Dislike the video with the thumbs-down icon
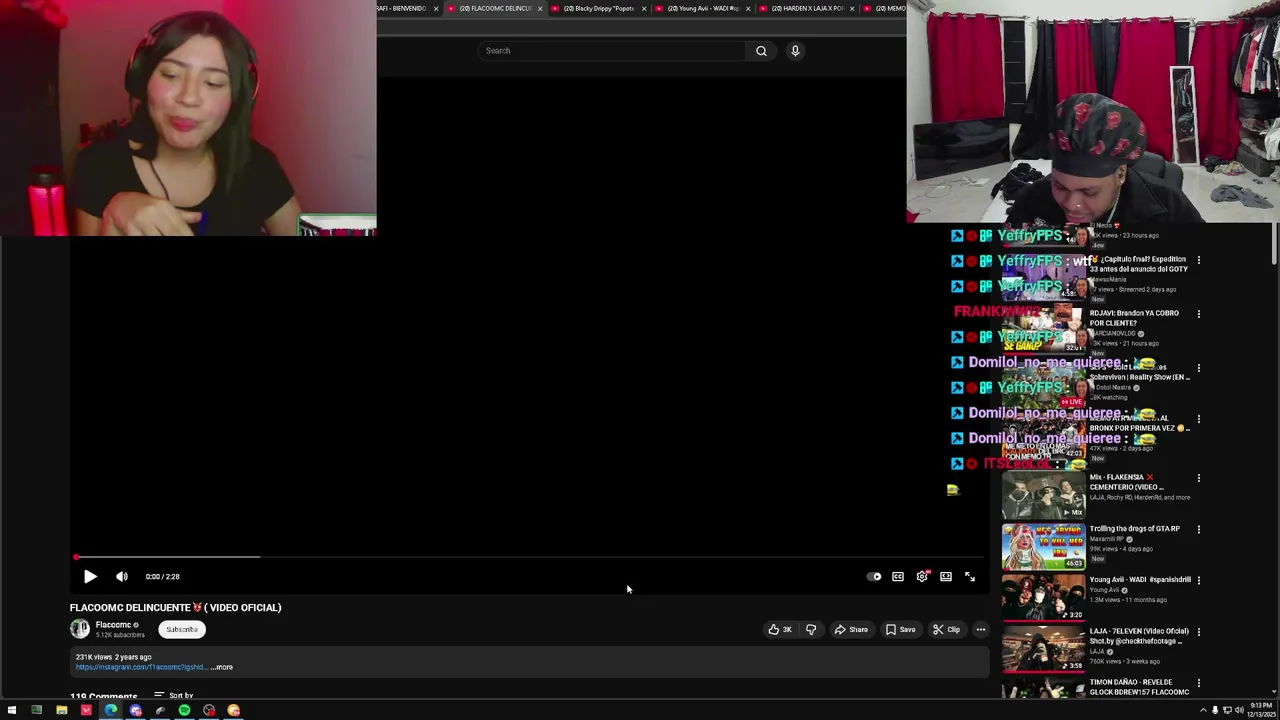Screen dimensions: 1280x720 tap(811, 629)
